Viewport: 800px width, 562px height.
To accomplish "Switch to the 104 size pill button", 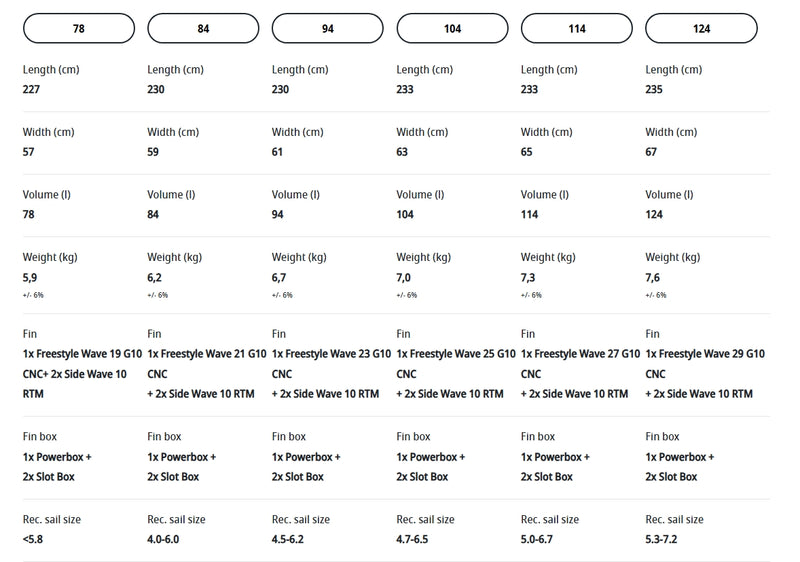I will click(x=453, y=29).
